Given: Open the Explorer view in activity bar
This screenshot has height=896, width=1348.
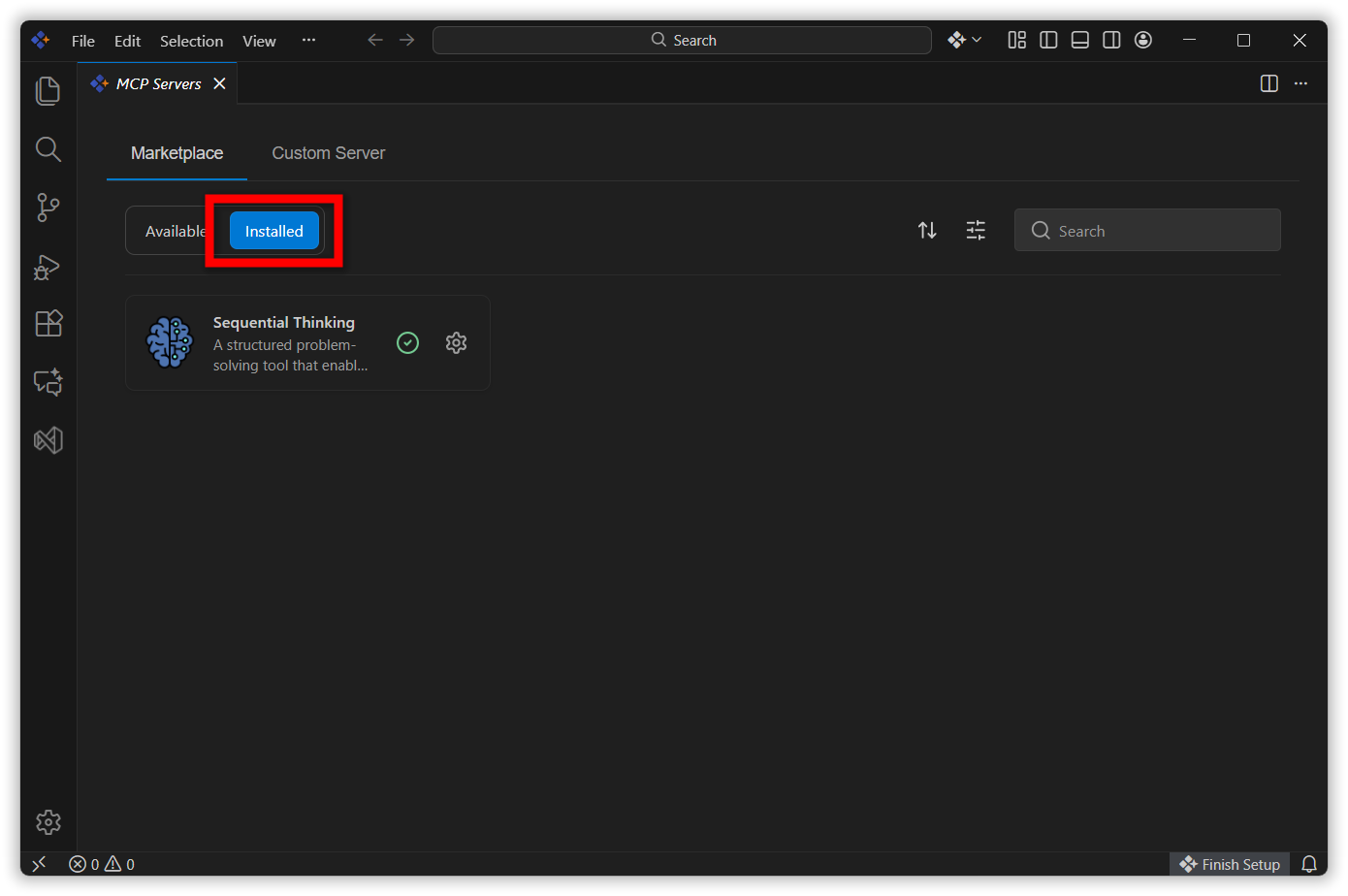Looking at the screenshot, I should coord(48,90).
